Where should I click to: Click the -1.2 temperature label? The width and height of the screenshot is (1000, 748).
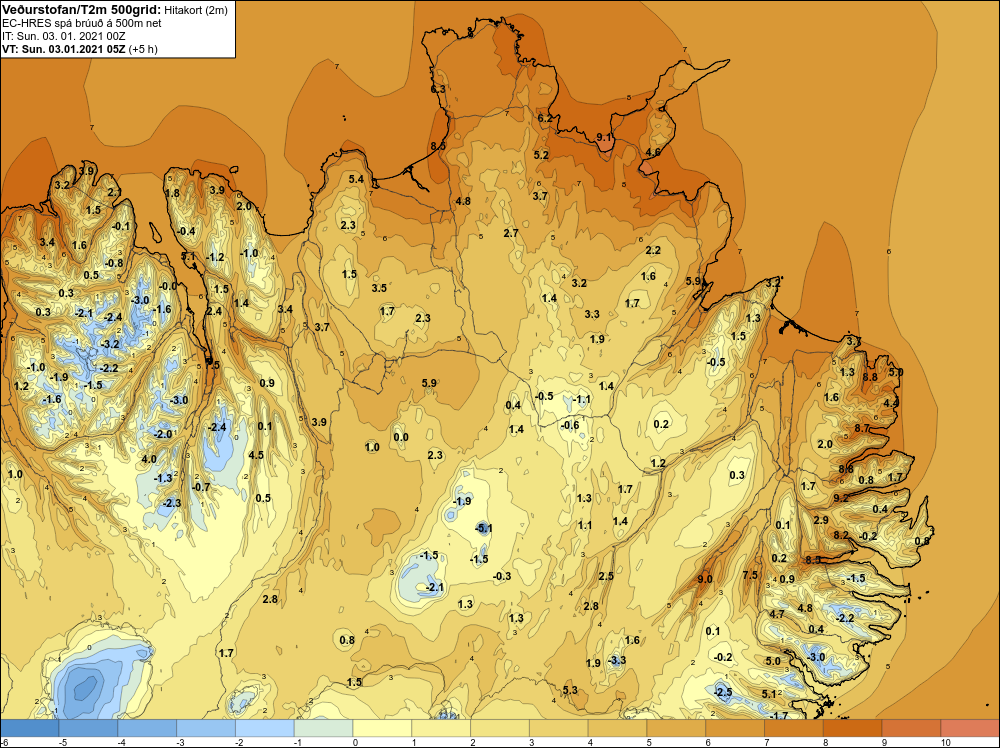coord(215,258)
